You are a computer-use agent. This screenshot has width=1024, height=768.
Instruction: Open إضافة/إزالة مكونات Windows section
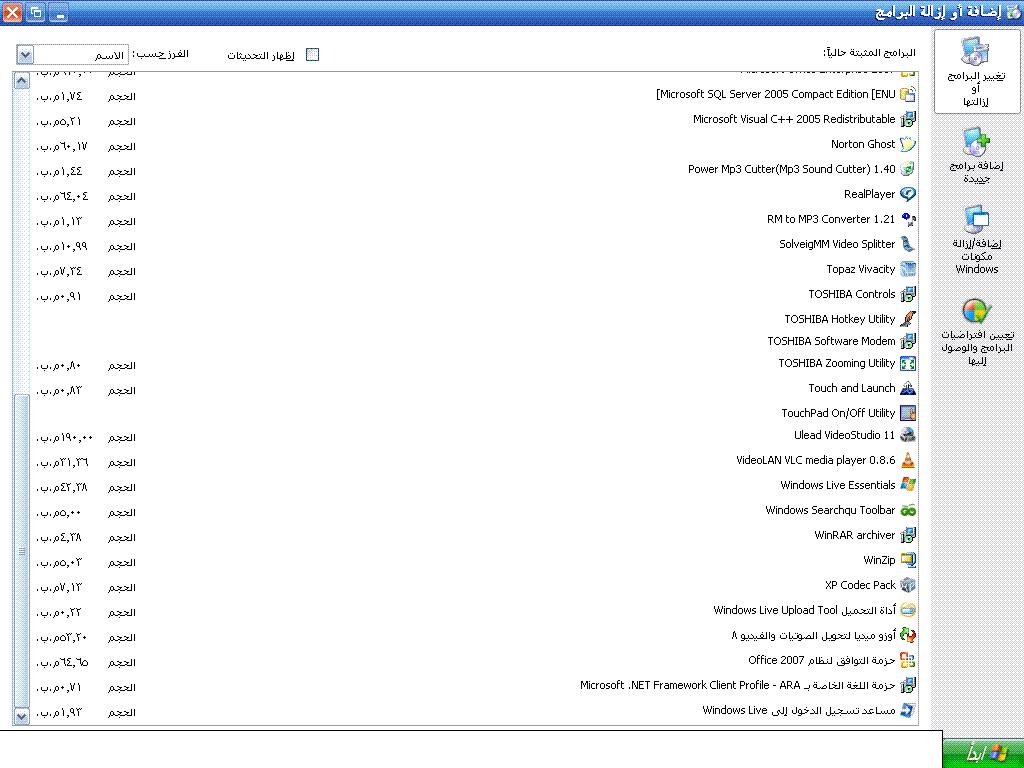pos(976,239)
